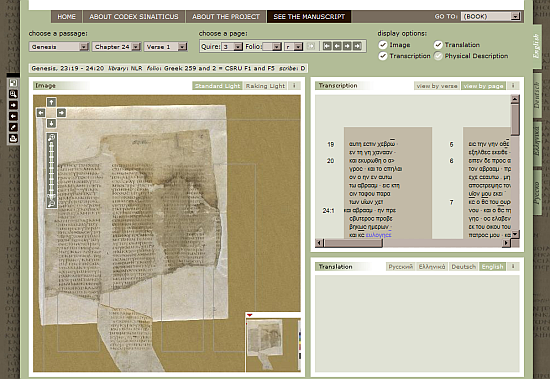Toggle the Translation display option
The height and width of the screenshot is (379, 550).
[x=438, y=45]
